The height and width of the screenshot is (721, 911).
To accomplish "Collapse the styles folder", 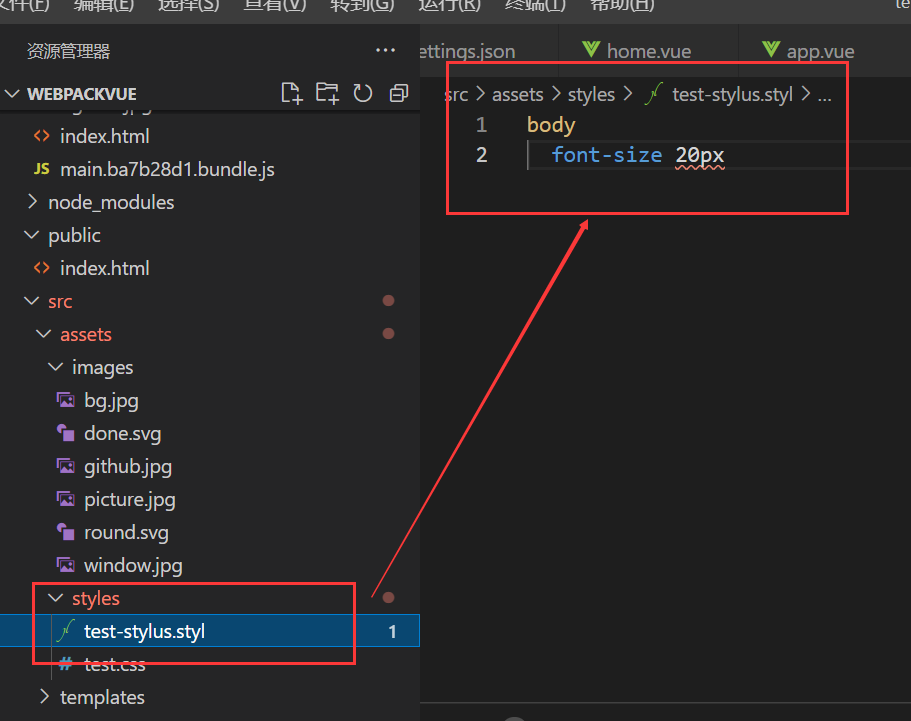I will pos(55,597).
